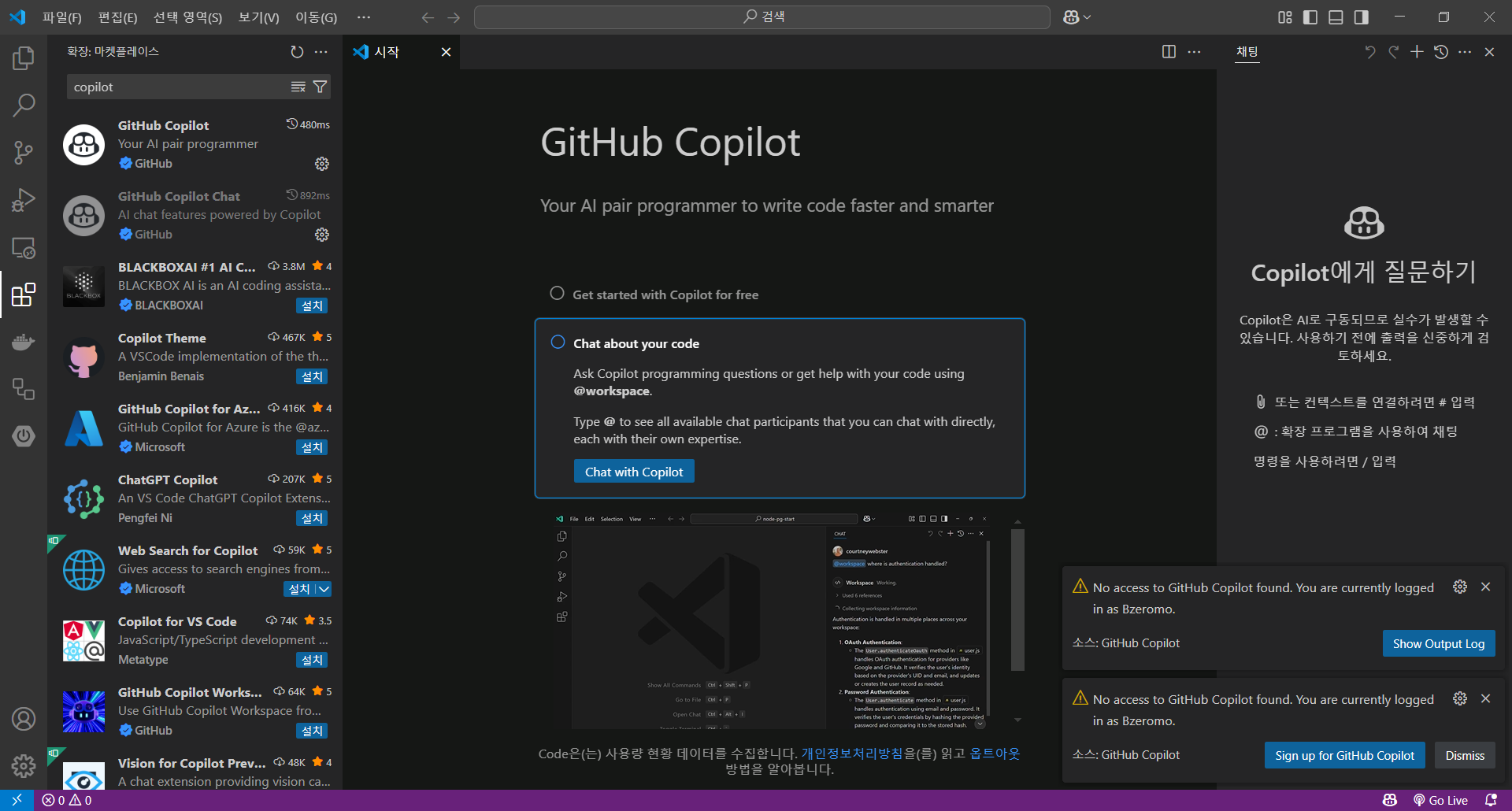Open Run and Debug view
This screenshot has height=811, width=1512.
24,200
